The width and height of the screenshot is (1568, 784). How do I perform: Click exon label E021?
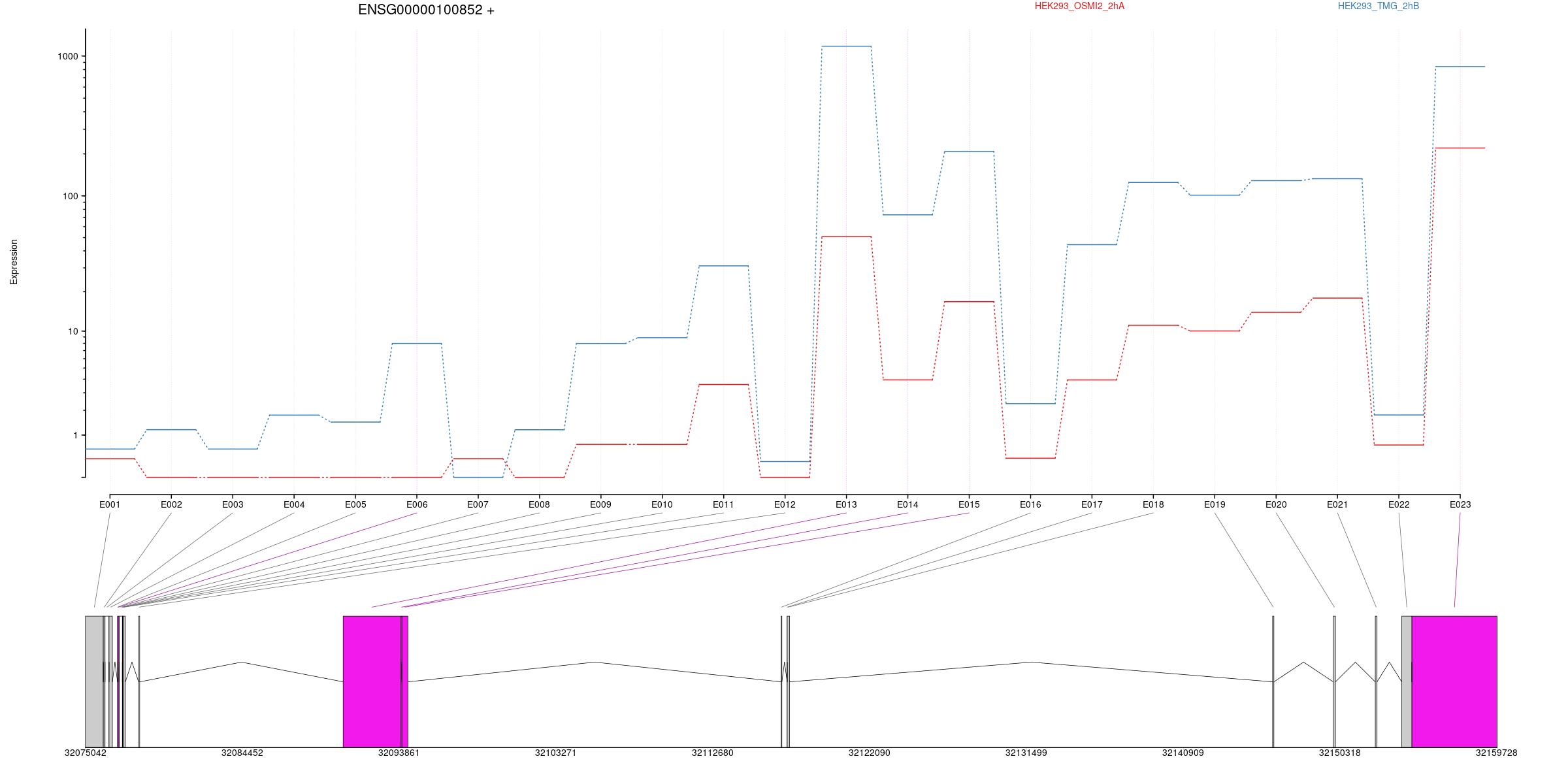(x=1337, y=504)
